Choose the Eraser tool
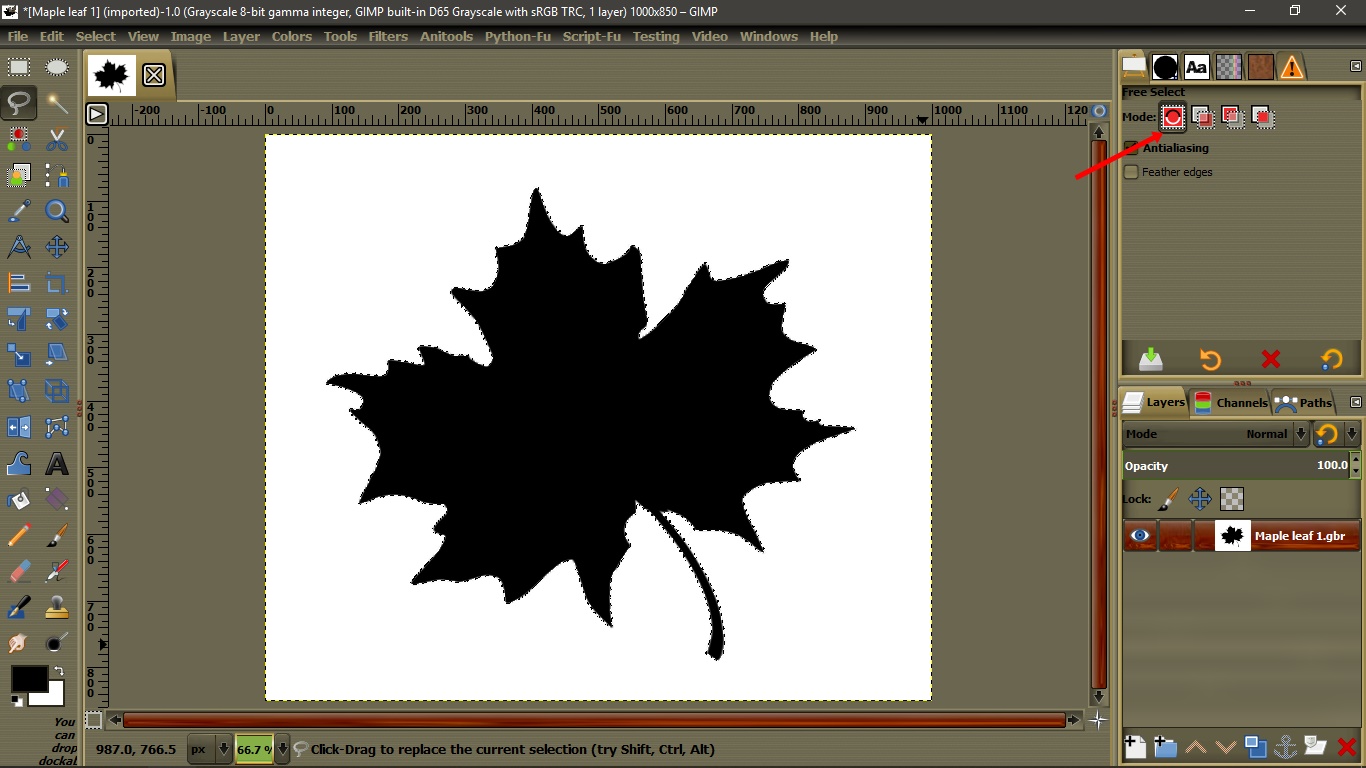 [19, 571]
